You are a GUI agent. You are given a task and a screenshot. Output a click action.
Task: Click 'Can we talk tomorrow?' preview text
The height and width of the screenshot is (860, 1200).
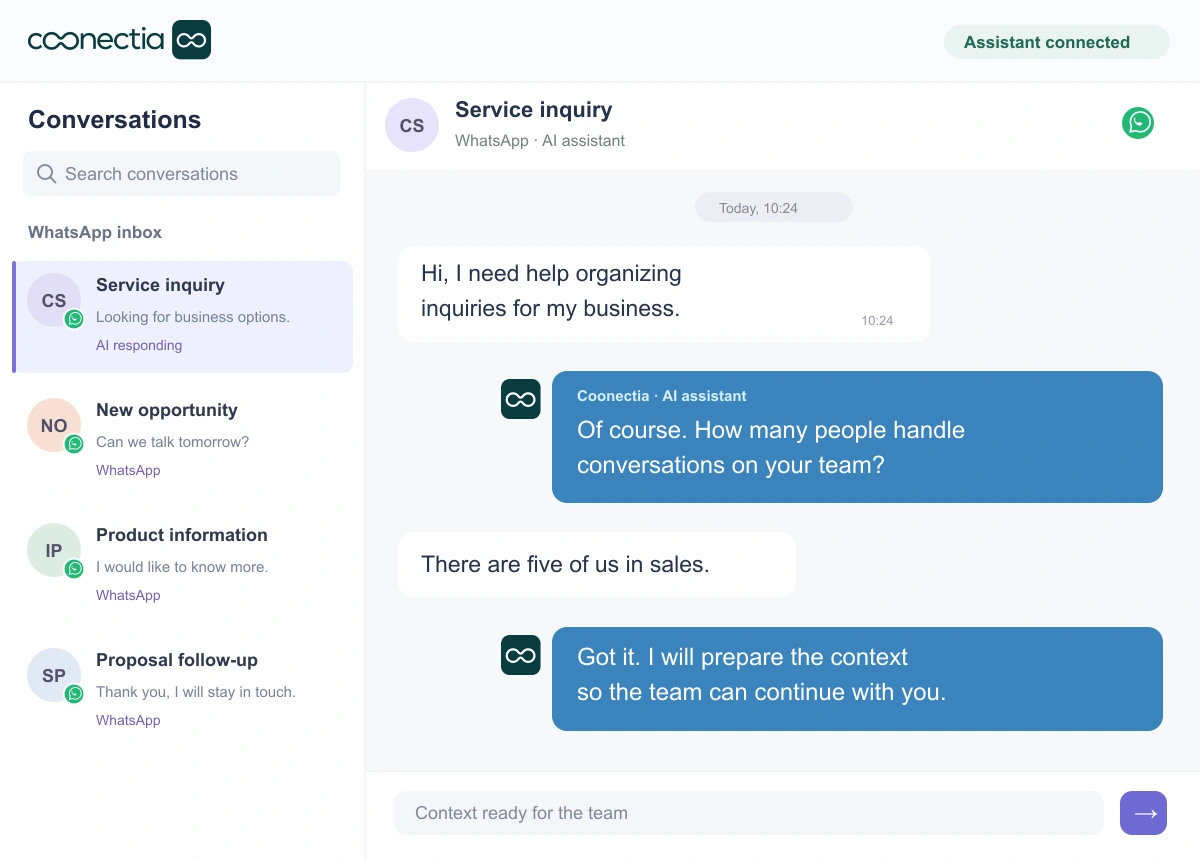pyautogui.click(x=173, y=442)
